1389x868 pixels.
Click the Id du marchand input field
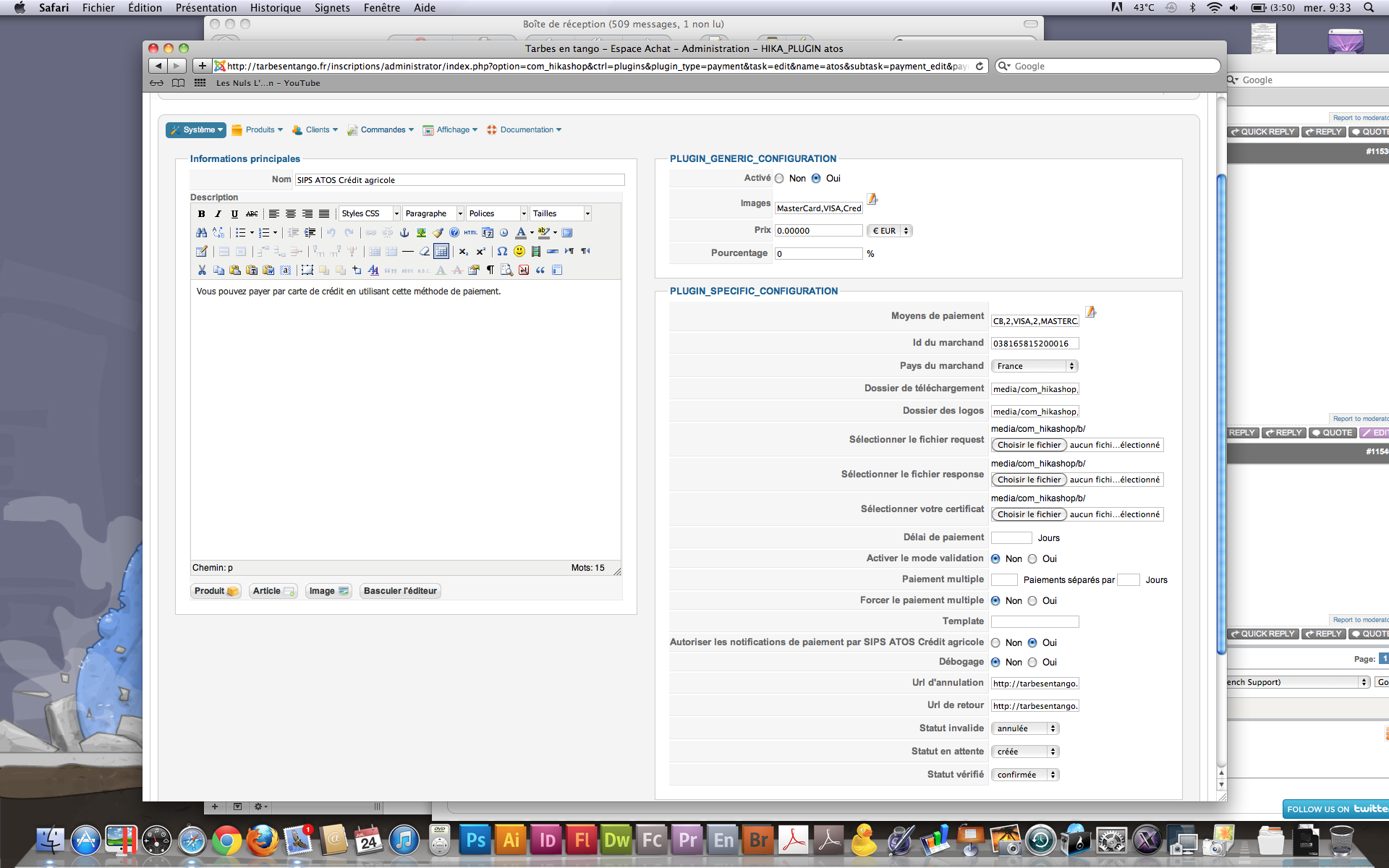pos(1035,344)
